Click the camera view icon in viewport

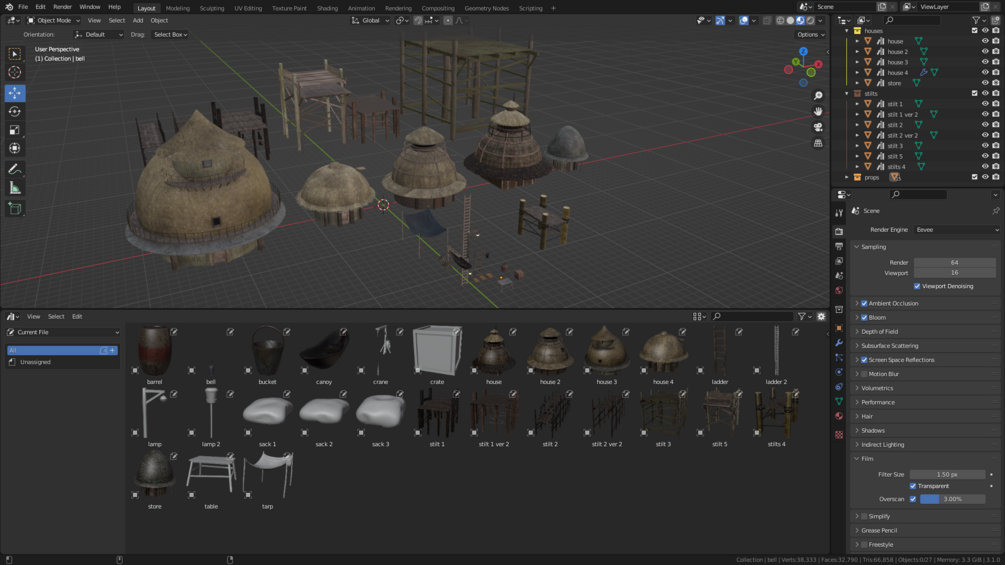tap(818, 127)
